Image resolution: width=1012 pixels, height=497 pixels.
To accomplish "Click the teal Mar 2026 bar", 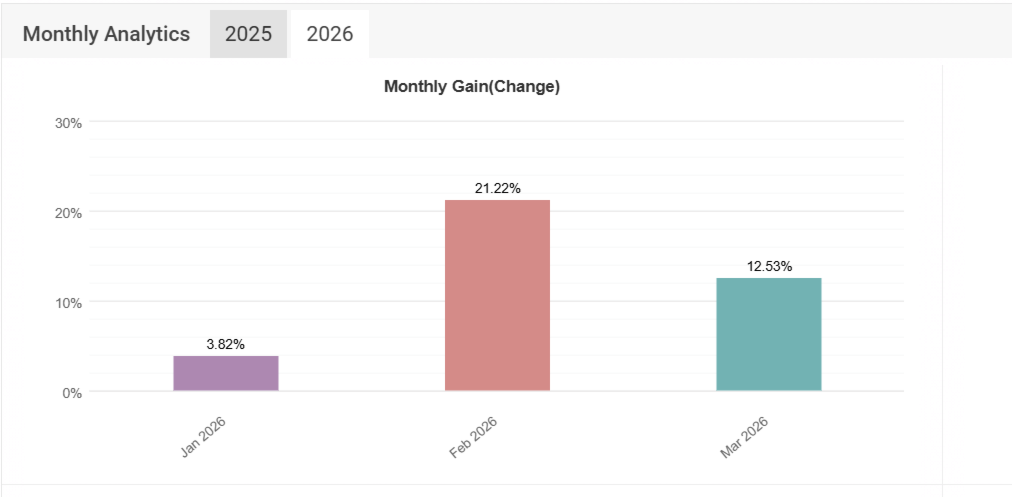I will (x=769, y=334).
